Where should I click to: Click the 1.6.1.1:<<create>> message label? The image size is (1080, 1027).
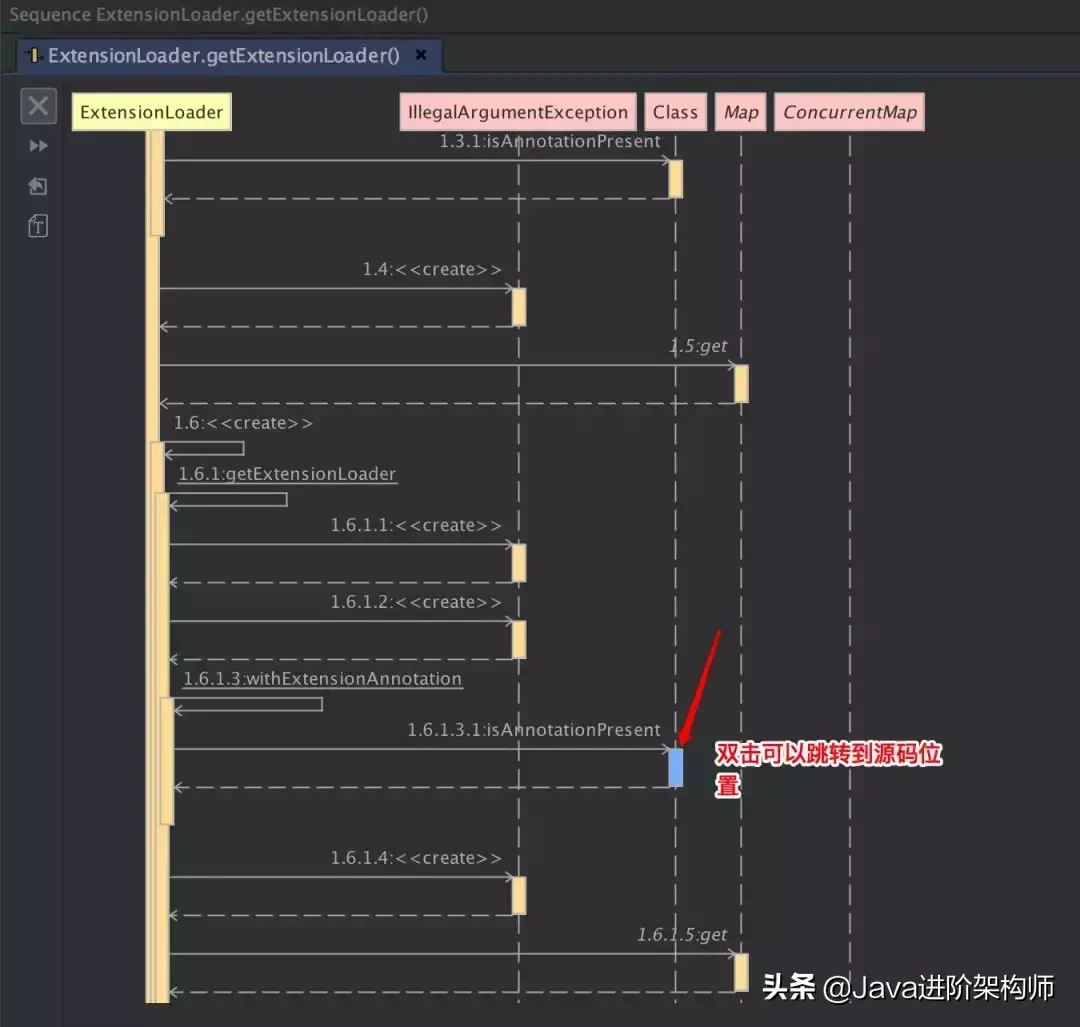tap(416, 525)
